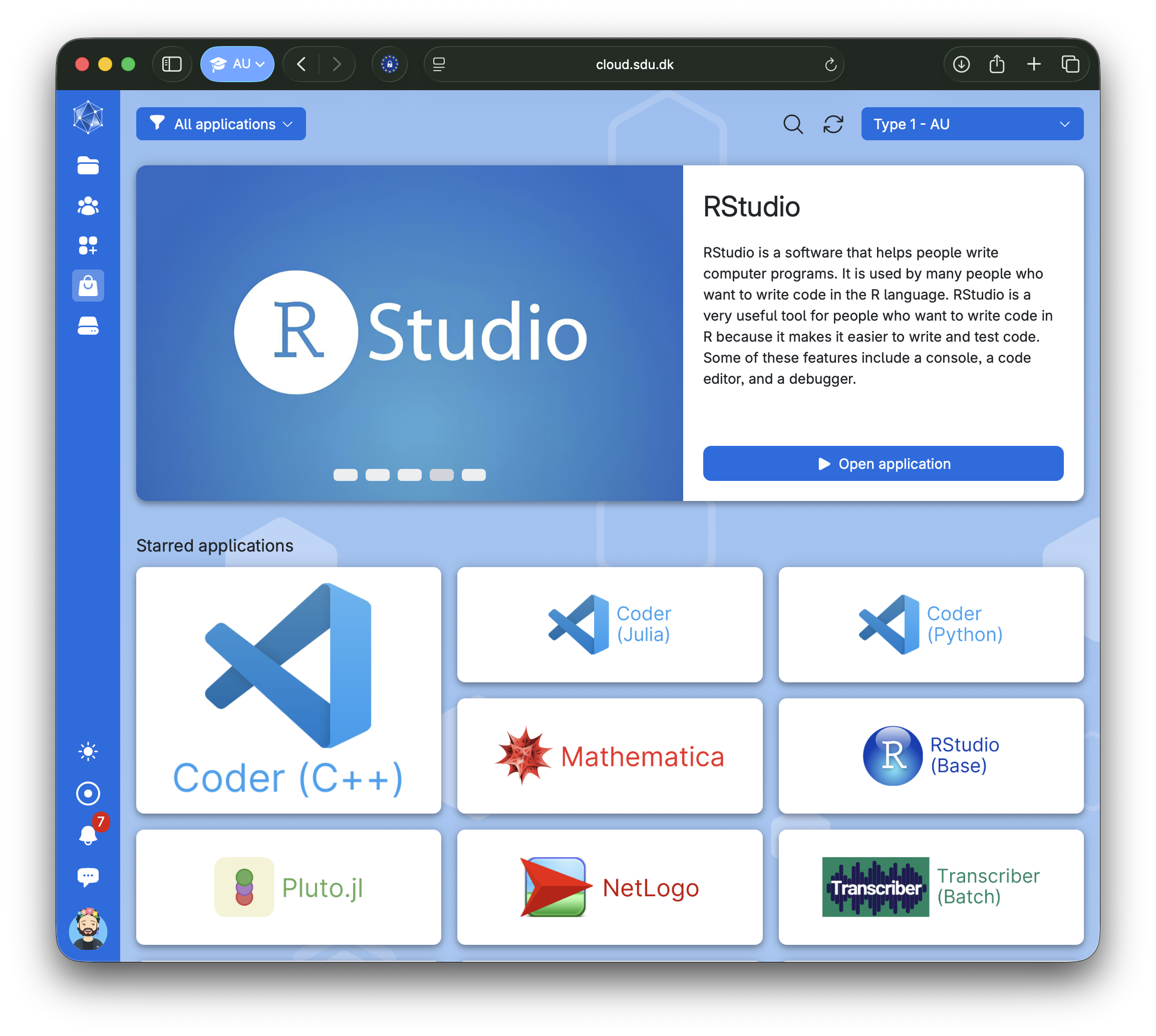The image size is (1156, 1036).
Task: Open the Projects people icon
Action: click(x=88, y=205)
